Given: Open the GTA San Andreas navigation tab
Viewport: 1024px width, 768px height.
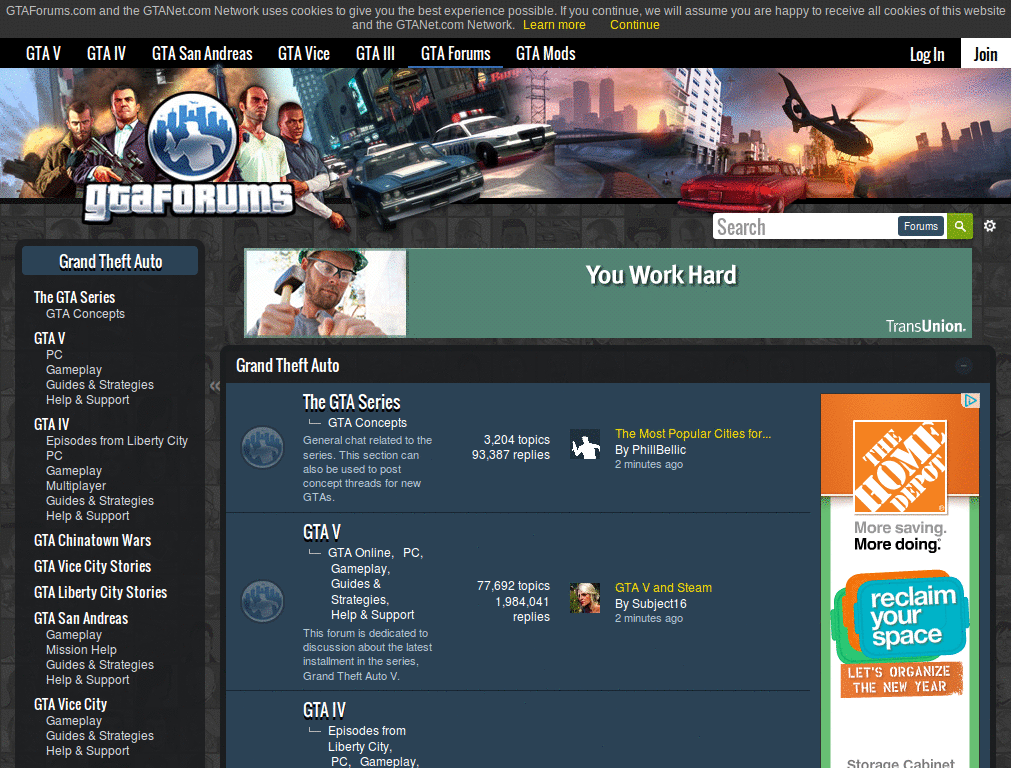Looking at the screenshot, I should (x=202, y=54).
